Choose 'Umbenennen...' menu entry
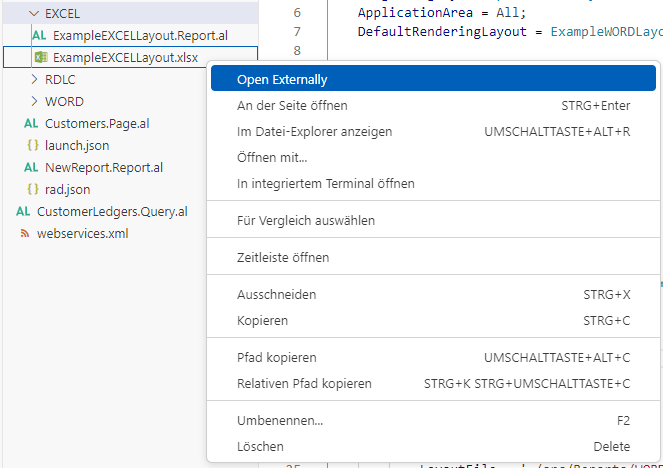This screenshot has width=663, height=468. click(433, 420)
